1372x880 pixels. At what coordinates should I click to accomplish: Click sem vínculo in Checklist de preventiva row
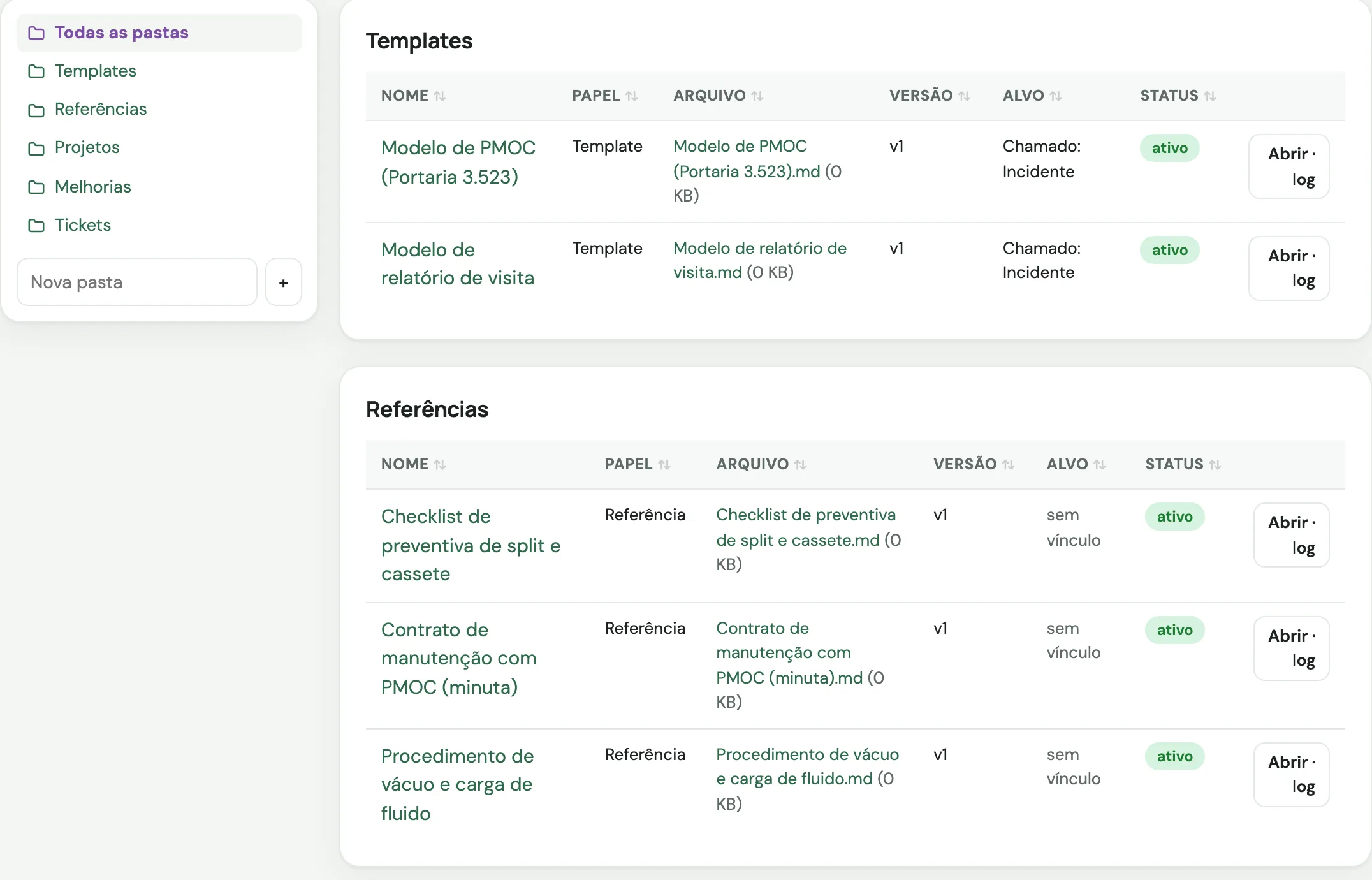pos(1074,527)
